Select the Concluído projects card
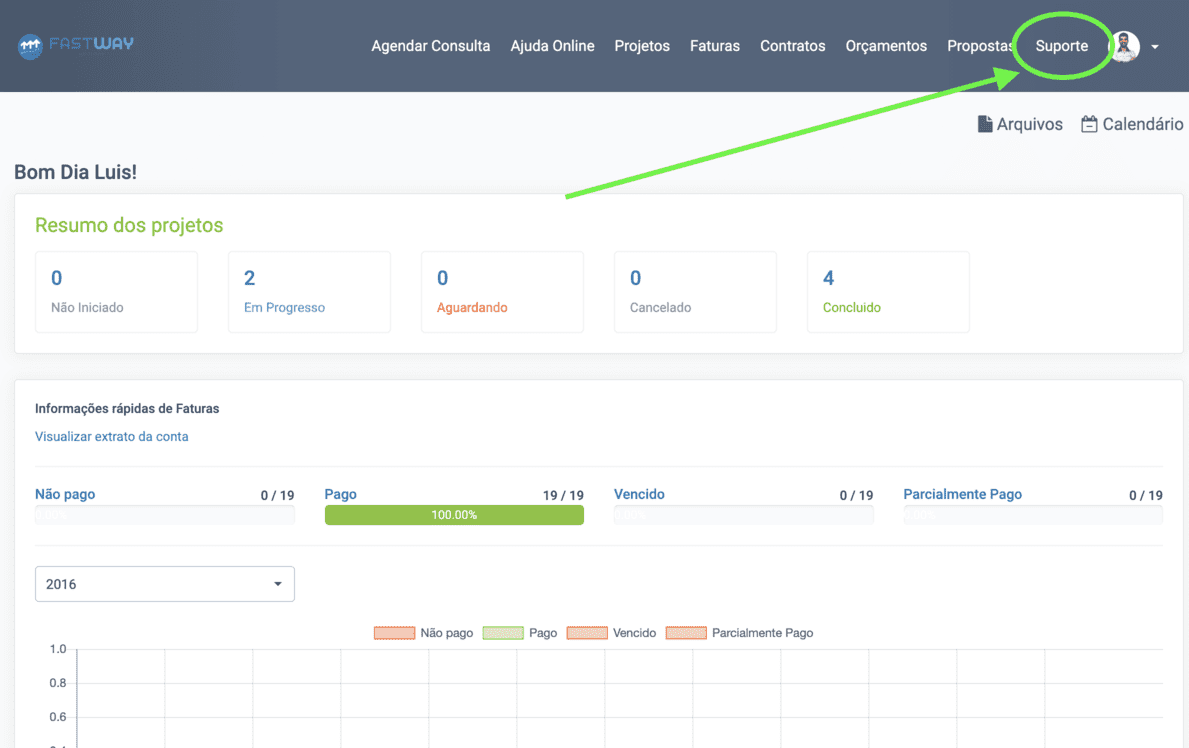 click(887, 291)
